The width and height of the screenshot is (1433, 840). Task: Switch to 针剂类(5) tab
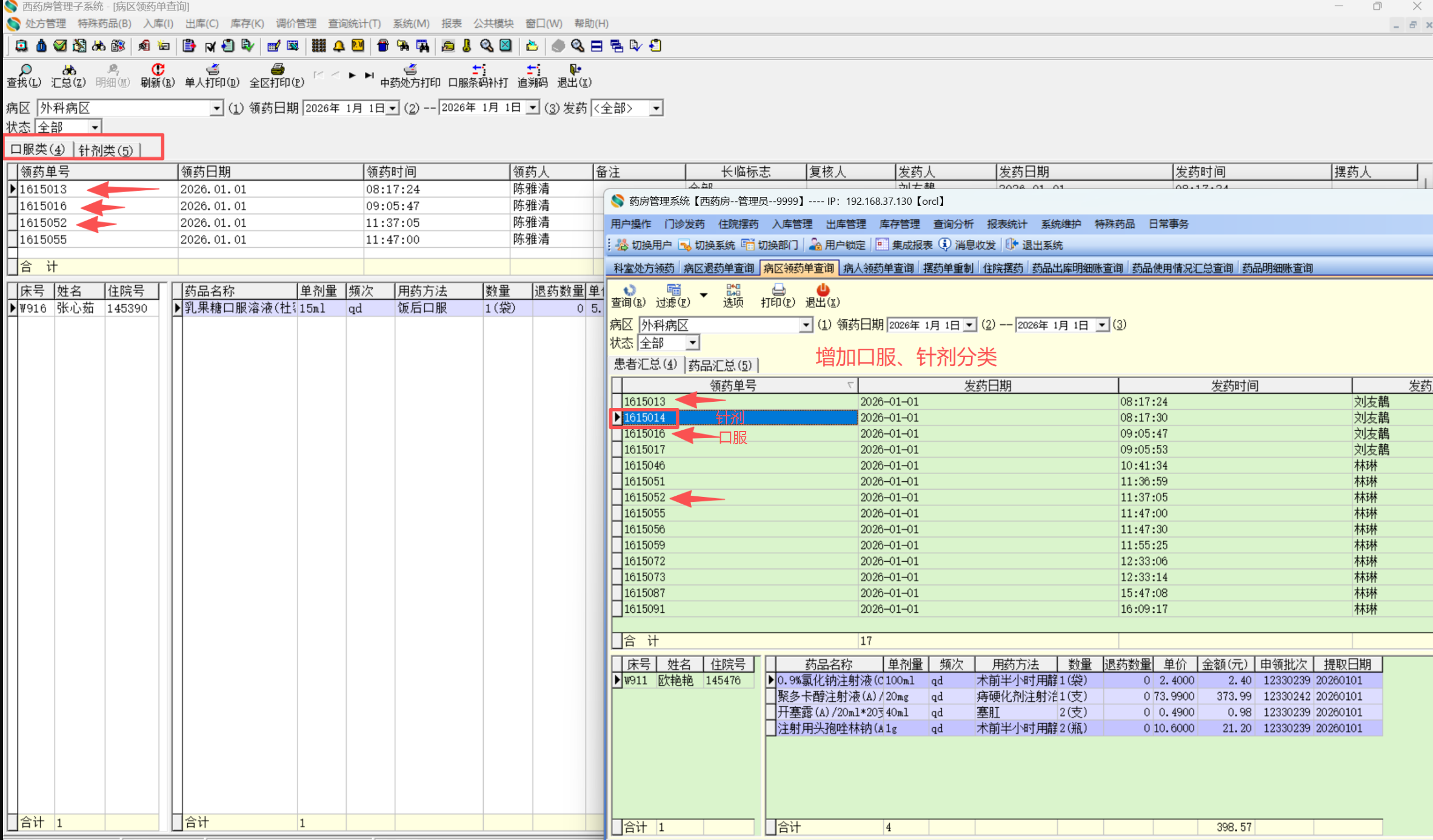106,150
